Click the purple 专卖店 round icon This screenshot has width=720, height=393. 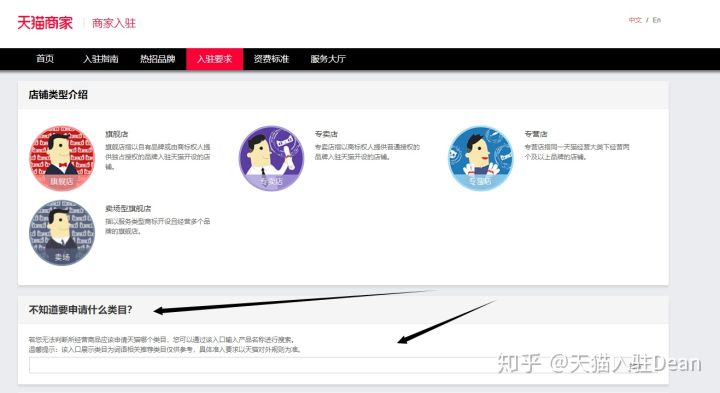(271, 158)
